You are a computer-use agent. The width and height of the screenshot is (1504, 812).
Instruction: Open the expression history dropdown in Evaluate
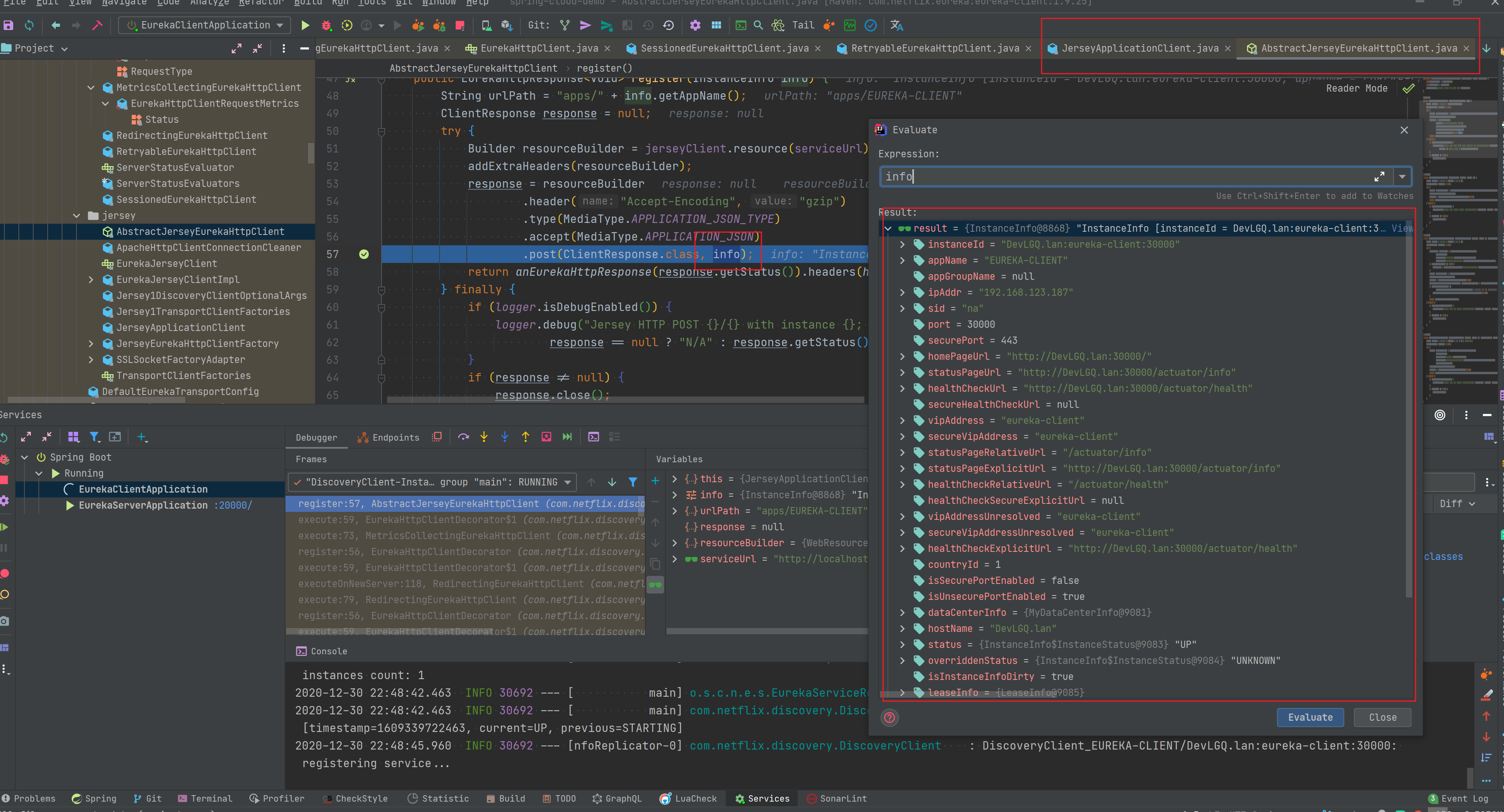tap(1402, 176)
